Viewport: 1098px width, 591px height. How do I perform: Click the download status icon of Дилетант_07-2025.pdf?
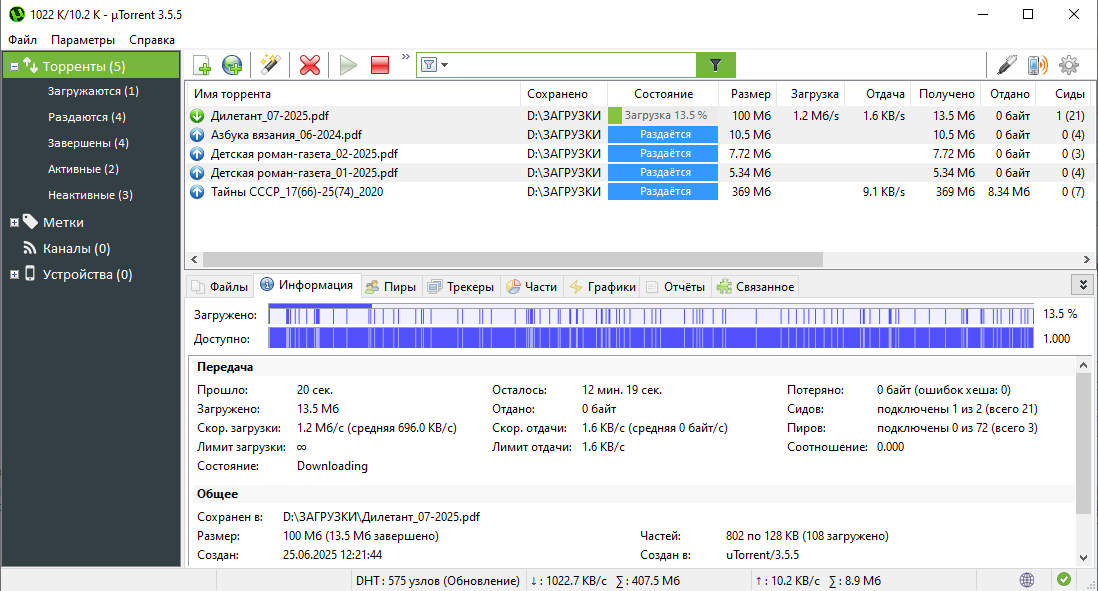click(x=197, y=116)
